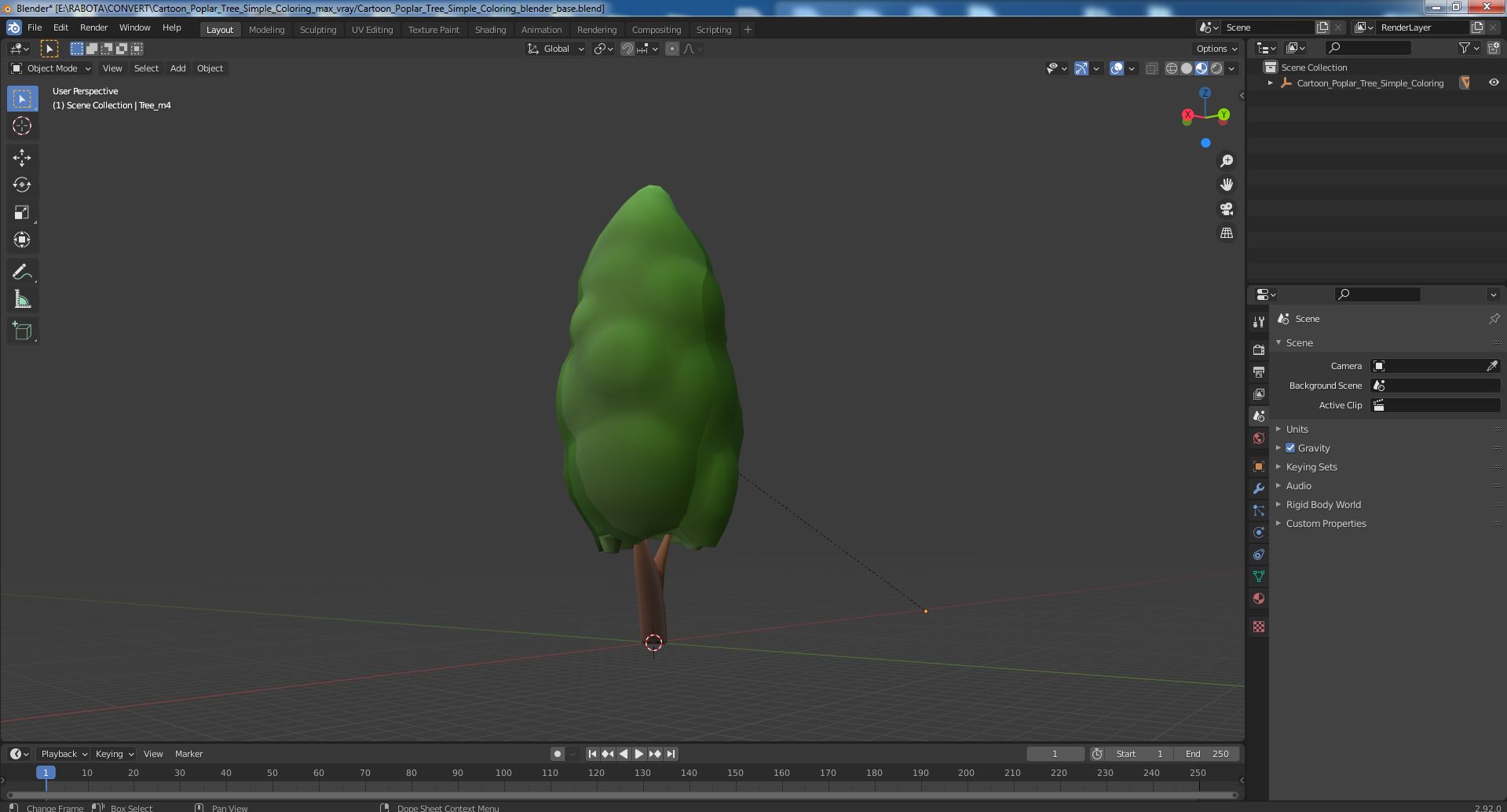
Task: Toggle X-ray mode
Action: [x=1151, y=68]
